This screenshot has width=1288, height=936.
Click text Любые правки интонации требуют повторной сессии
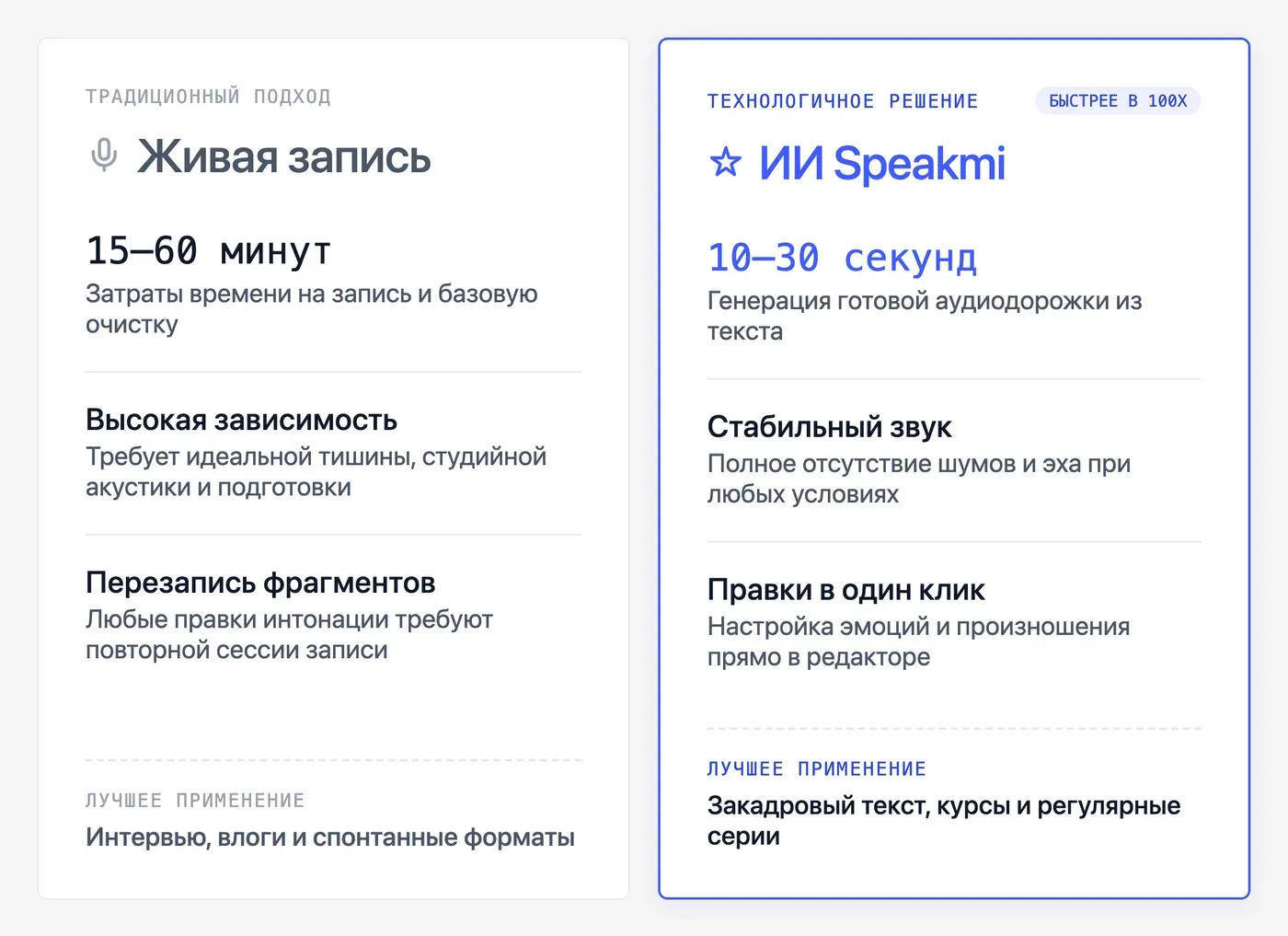pos(289,635)
